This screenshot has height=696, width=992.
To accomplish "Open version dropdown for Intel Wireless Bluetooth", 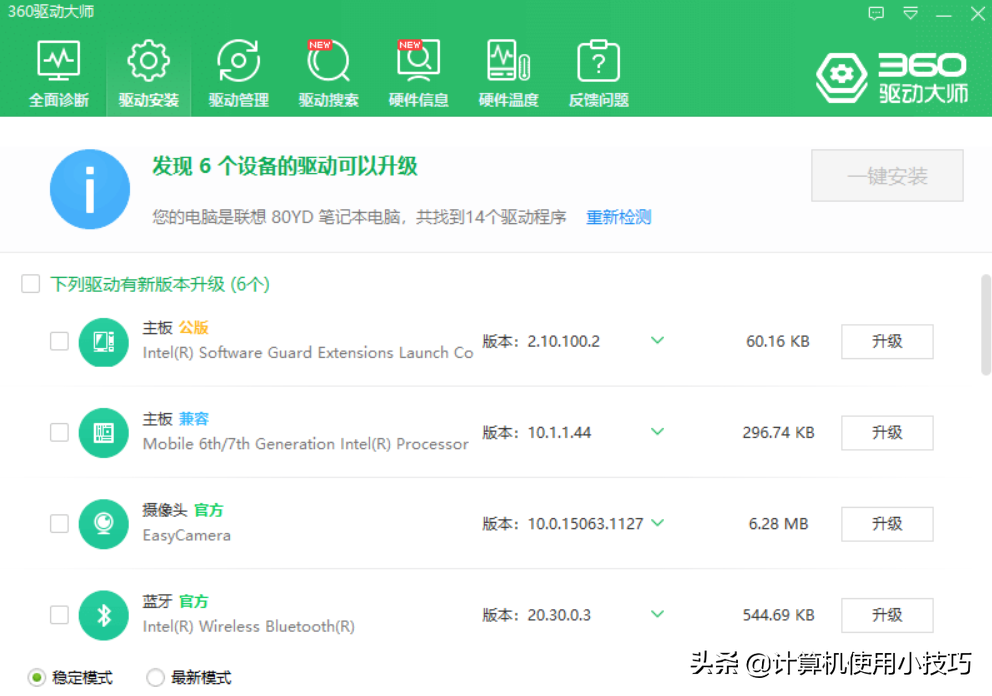I will click(657, 615).
